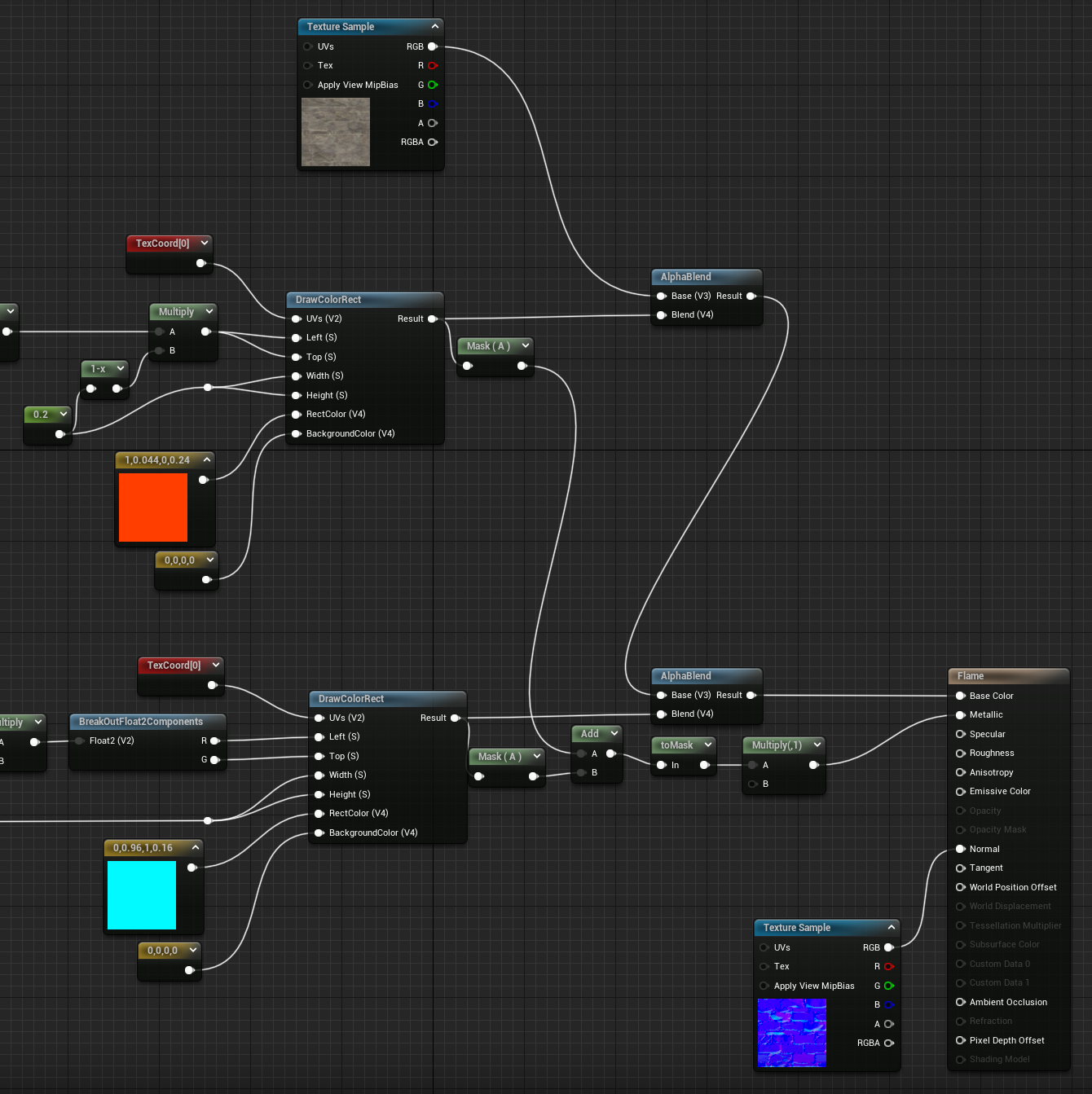Click the Ambient Occlusion pin on Flame node
The image size is (1092, 1094).
point(961,1002)
